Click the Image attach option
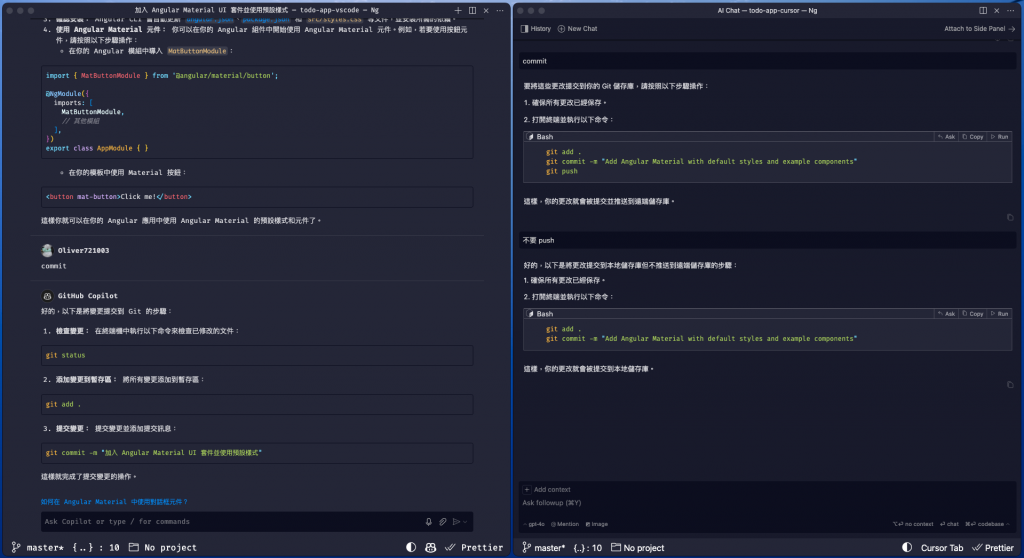 (597, 524)
